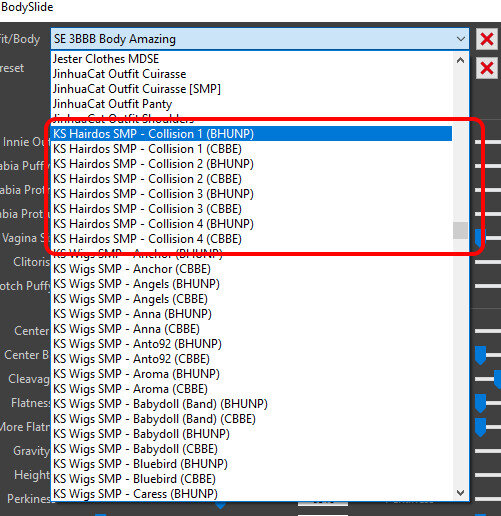Select KS Wigs SMP - Caress (BHUNP)

[252, 494]
